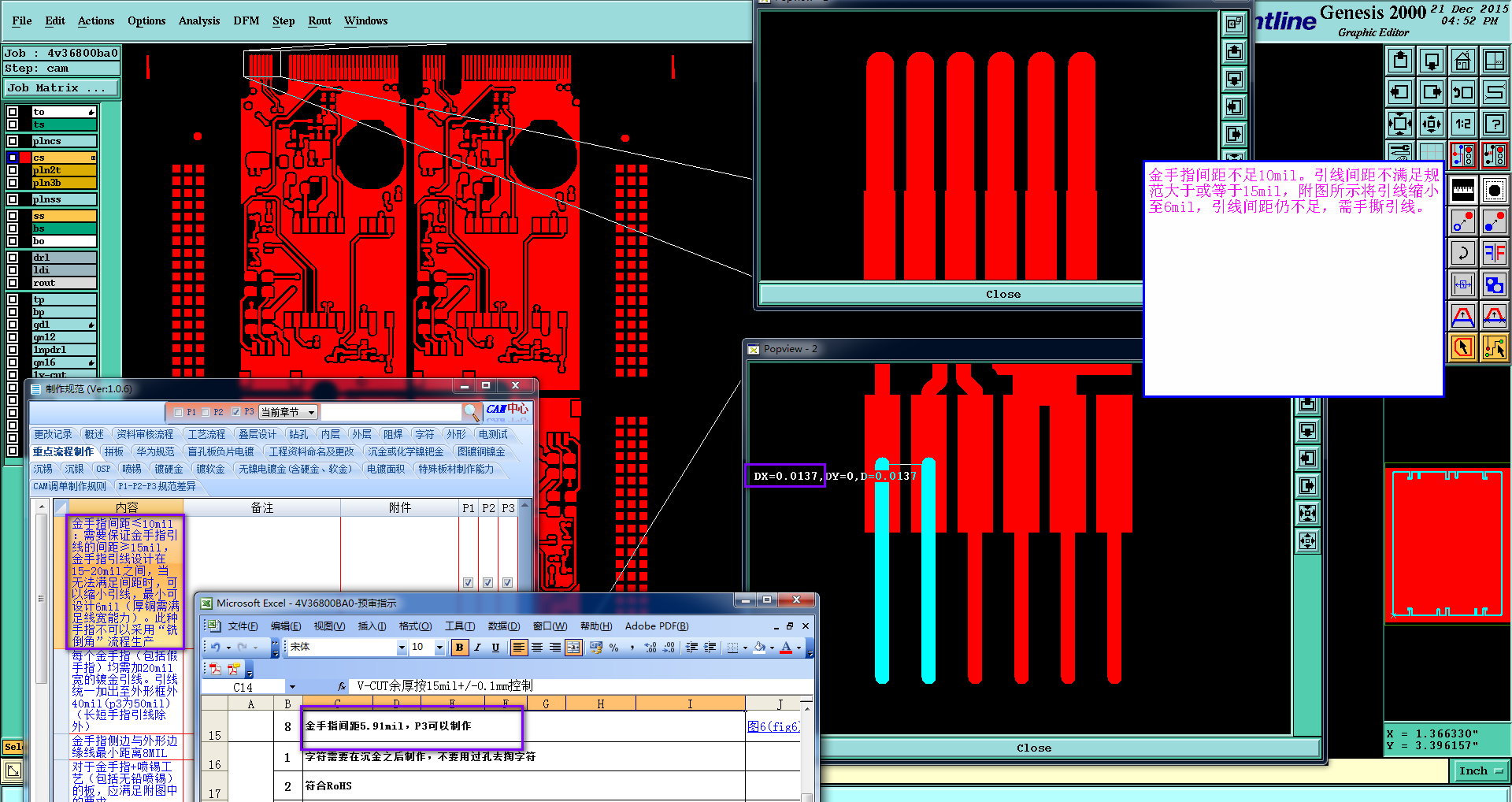Click the Excel formula bar text field
The image size is (1512, 802).
click(x=581, y=686)
